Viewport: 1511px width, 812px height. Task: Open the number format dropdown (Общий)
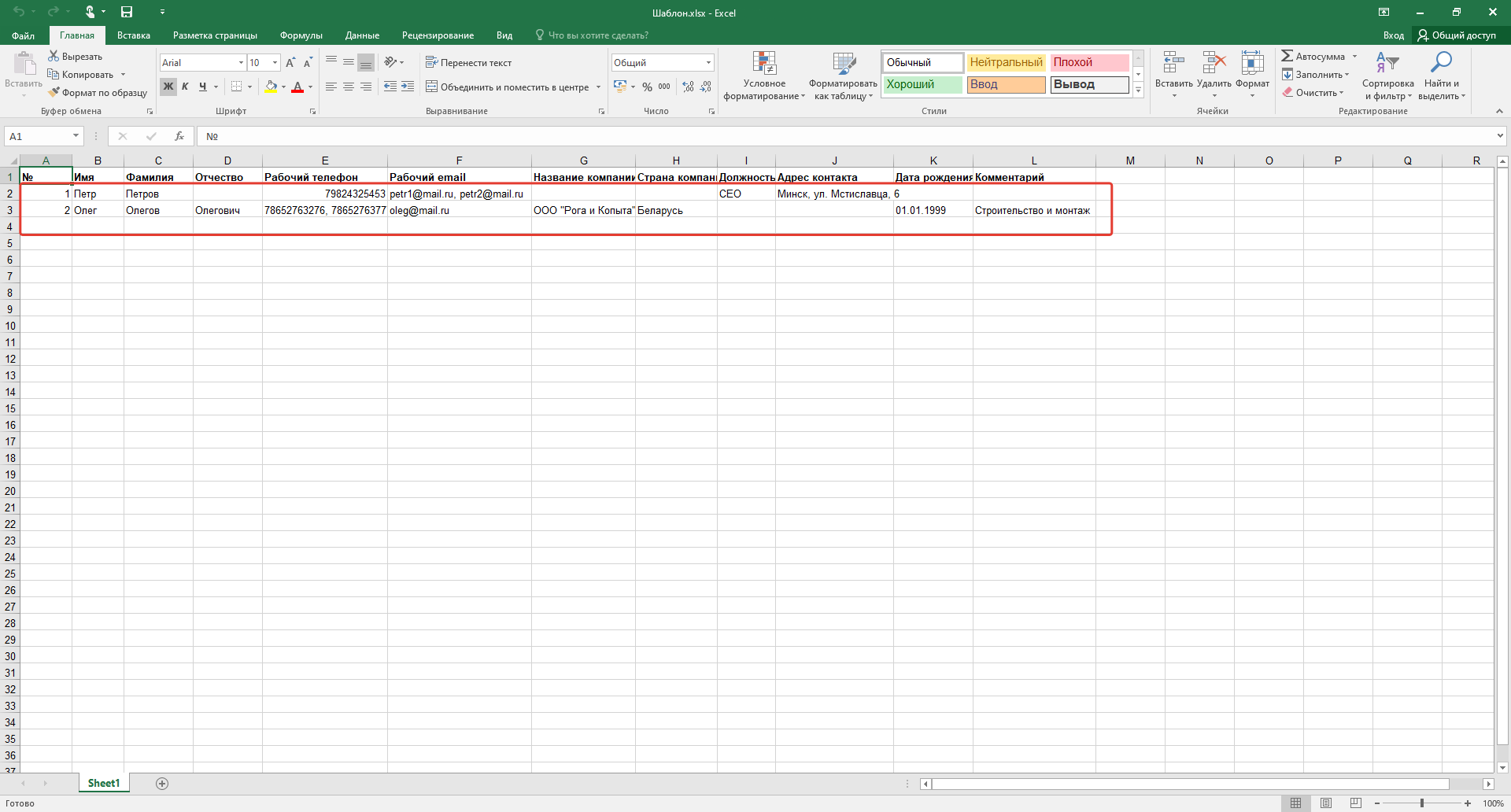(x=708, y=62)
